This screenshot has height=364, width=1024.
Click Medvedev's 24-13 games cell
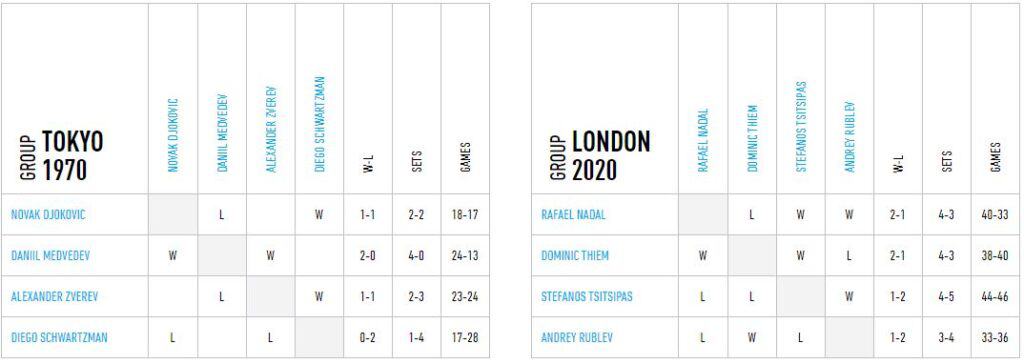tap(465, 256)
